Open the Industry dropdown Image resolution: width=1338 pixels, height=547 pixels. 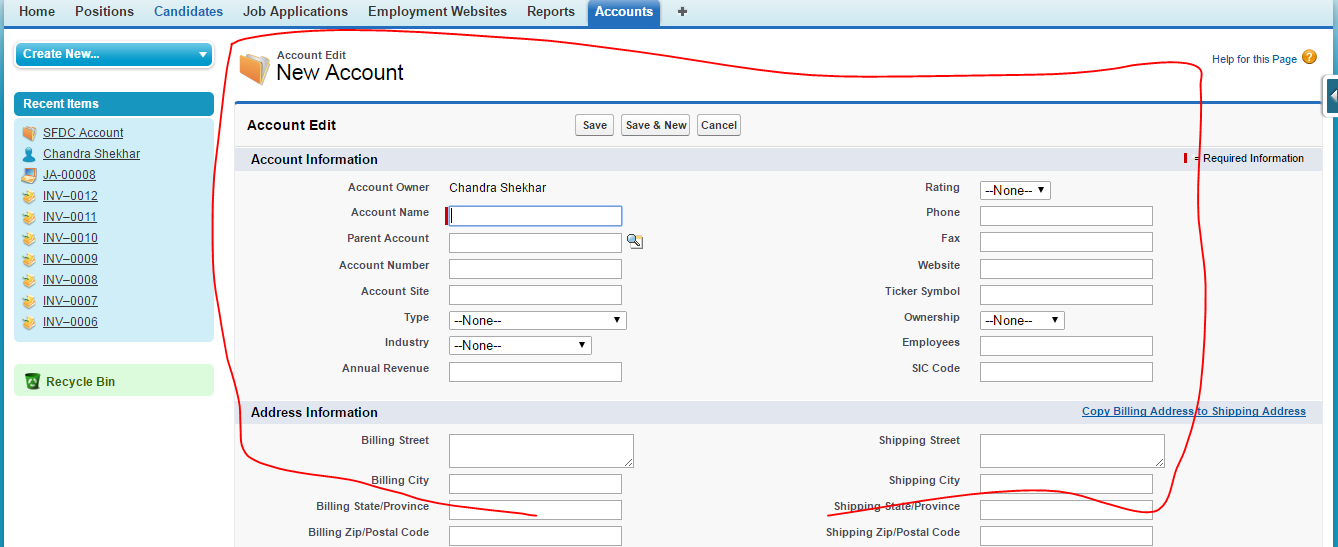coord(520,345)
